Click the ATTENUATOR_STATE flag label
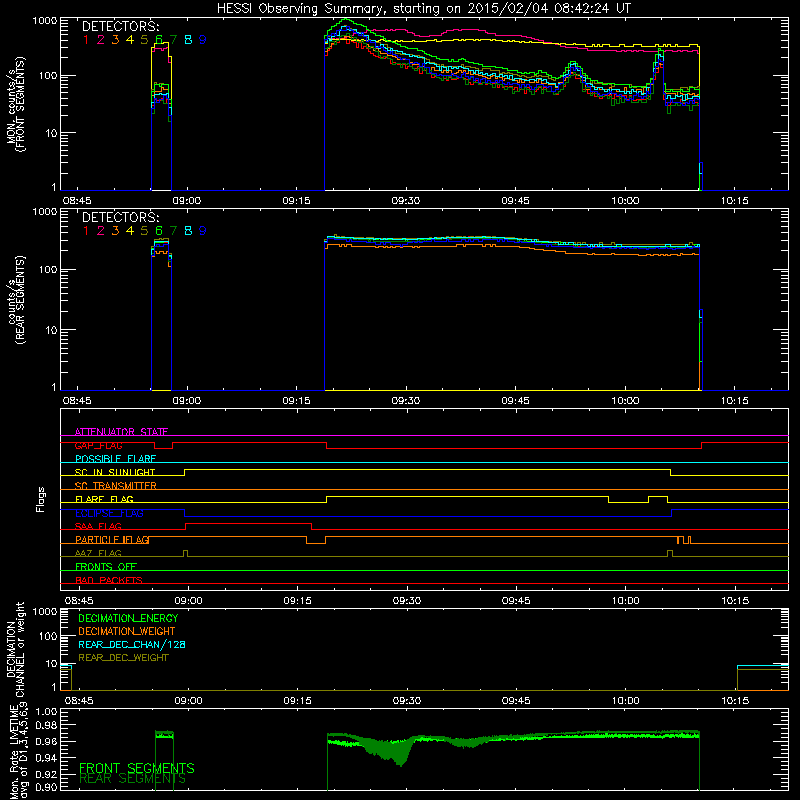 pos(121,432)
